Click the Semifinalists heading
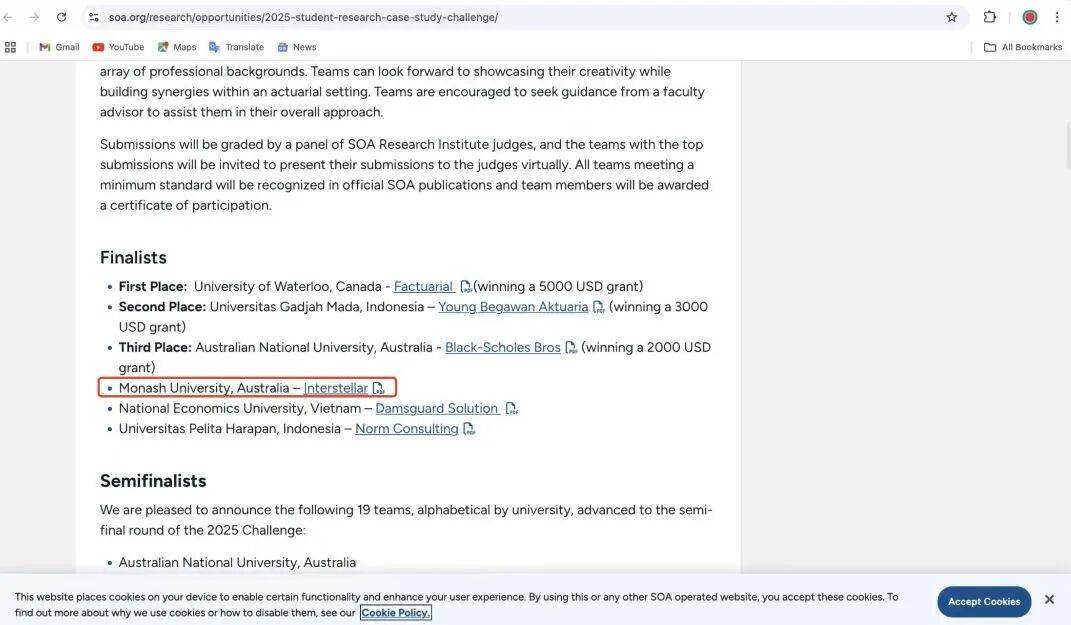Screen dimensions: 1071x625 coord(153,481)
